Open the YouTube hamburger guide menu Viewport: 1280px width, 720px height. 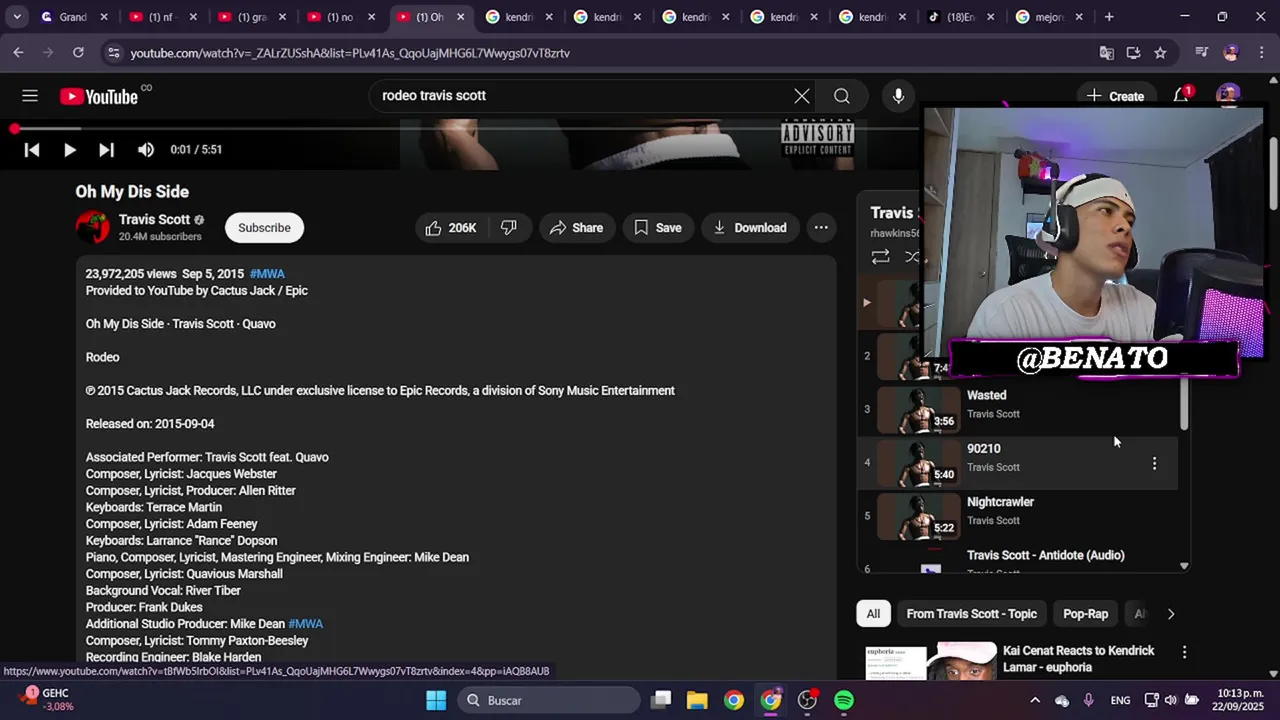pyautogui.click(x=30, y=96)
